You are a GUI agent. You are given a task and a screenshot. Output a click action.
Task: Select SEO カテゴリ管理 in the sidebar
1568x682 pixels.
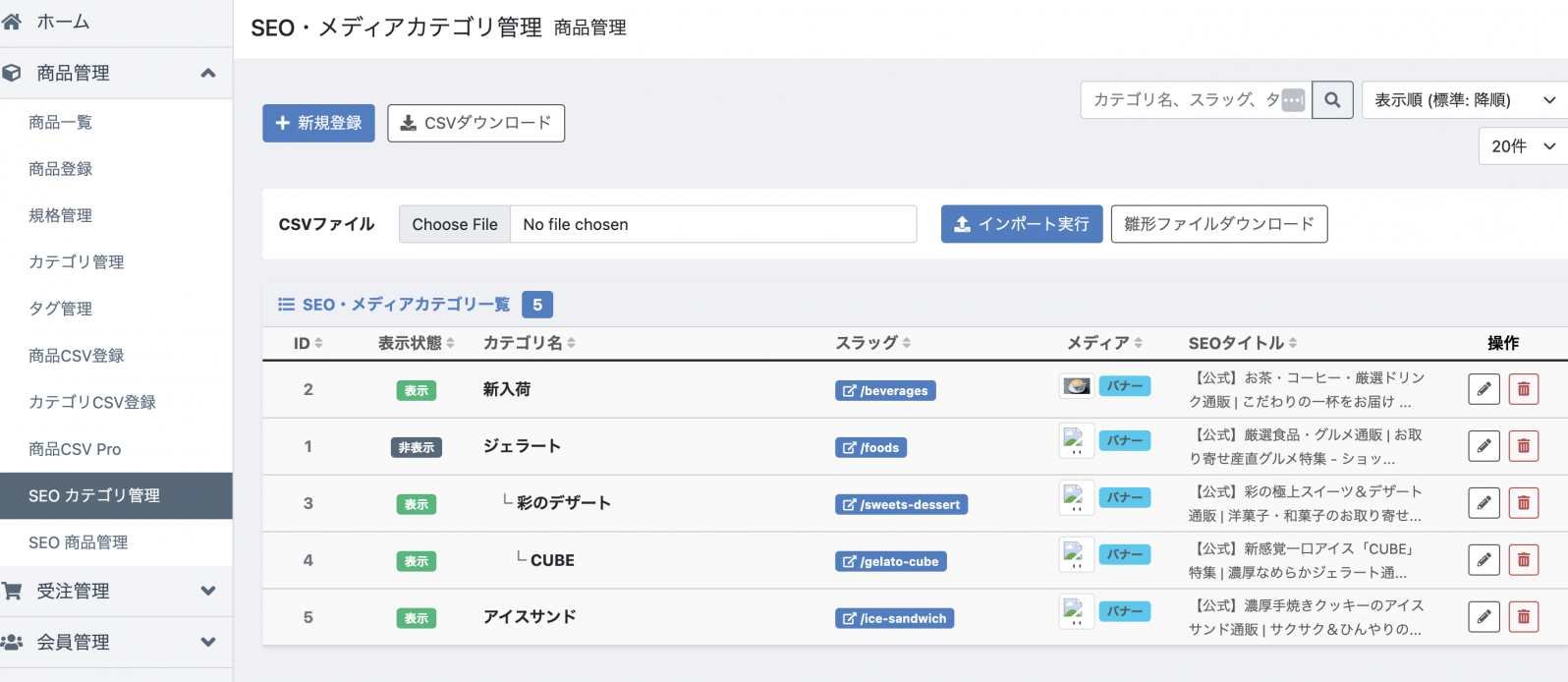(116, 495)
